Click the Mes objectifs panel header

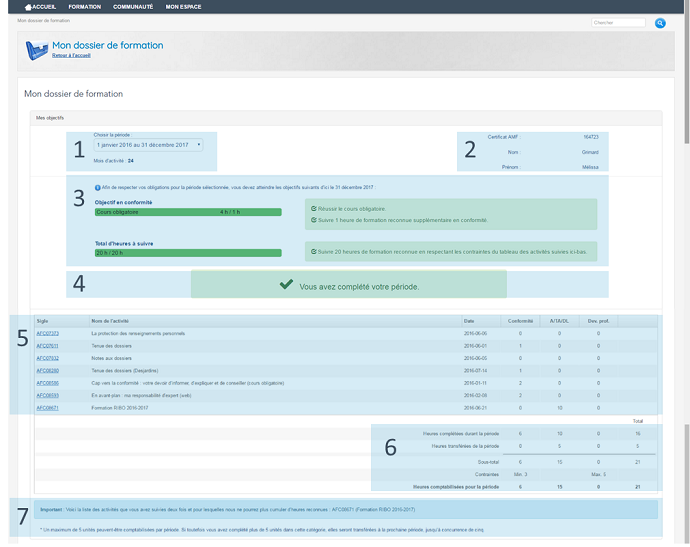(346, 118)
